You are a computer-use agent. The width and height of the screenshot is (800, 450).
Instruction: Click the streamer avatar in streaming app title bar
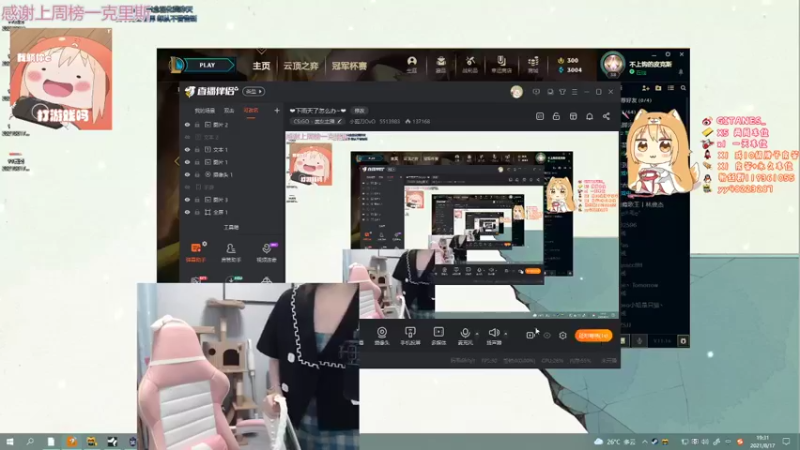(x=516, y=92)
